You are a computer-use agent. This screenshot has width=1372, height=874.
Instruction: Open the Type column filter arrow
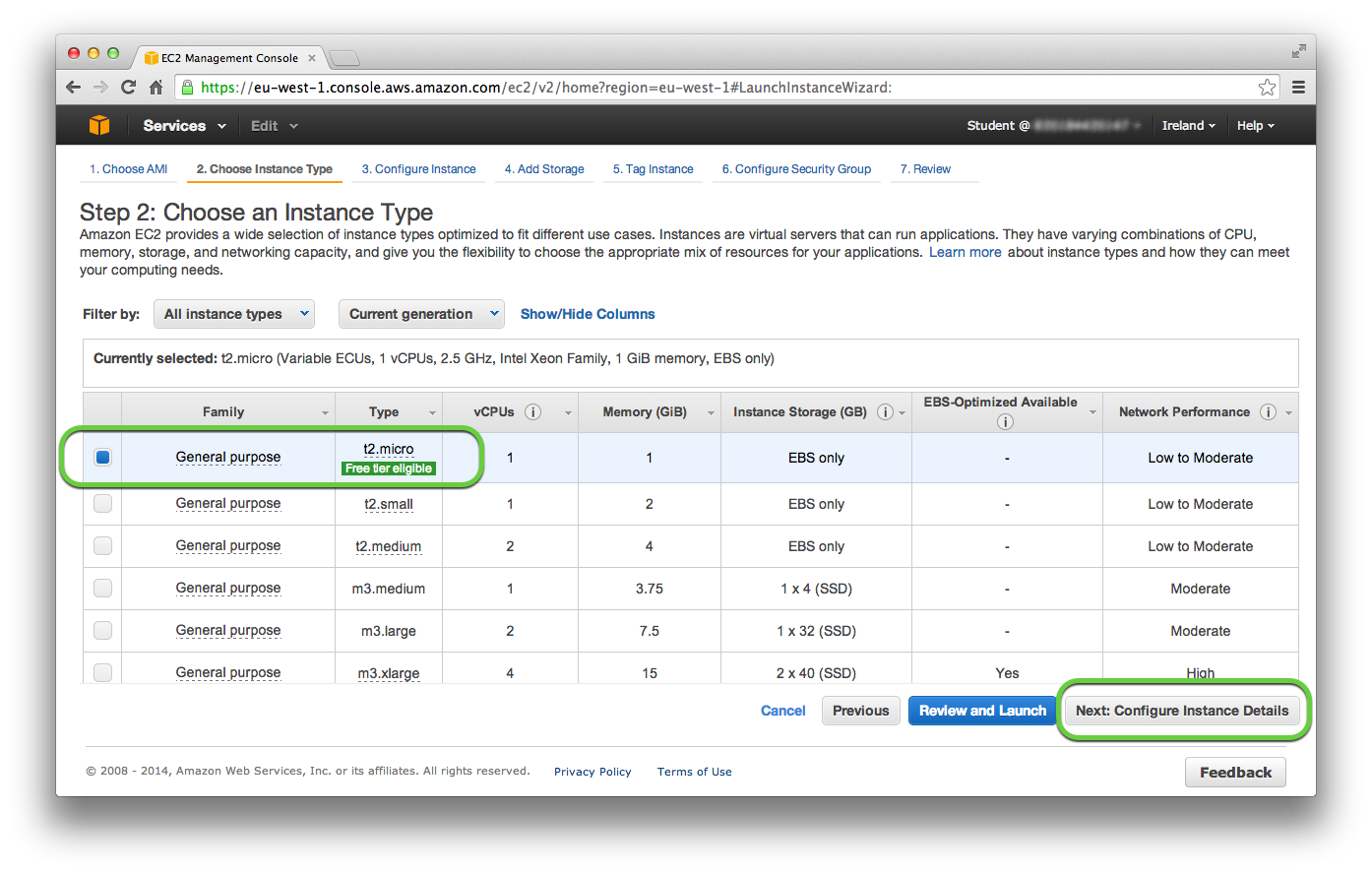[432, 413]
